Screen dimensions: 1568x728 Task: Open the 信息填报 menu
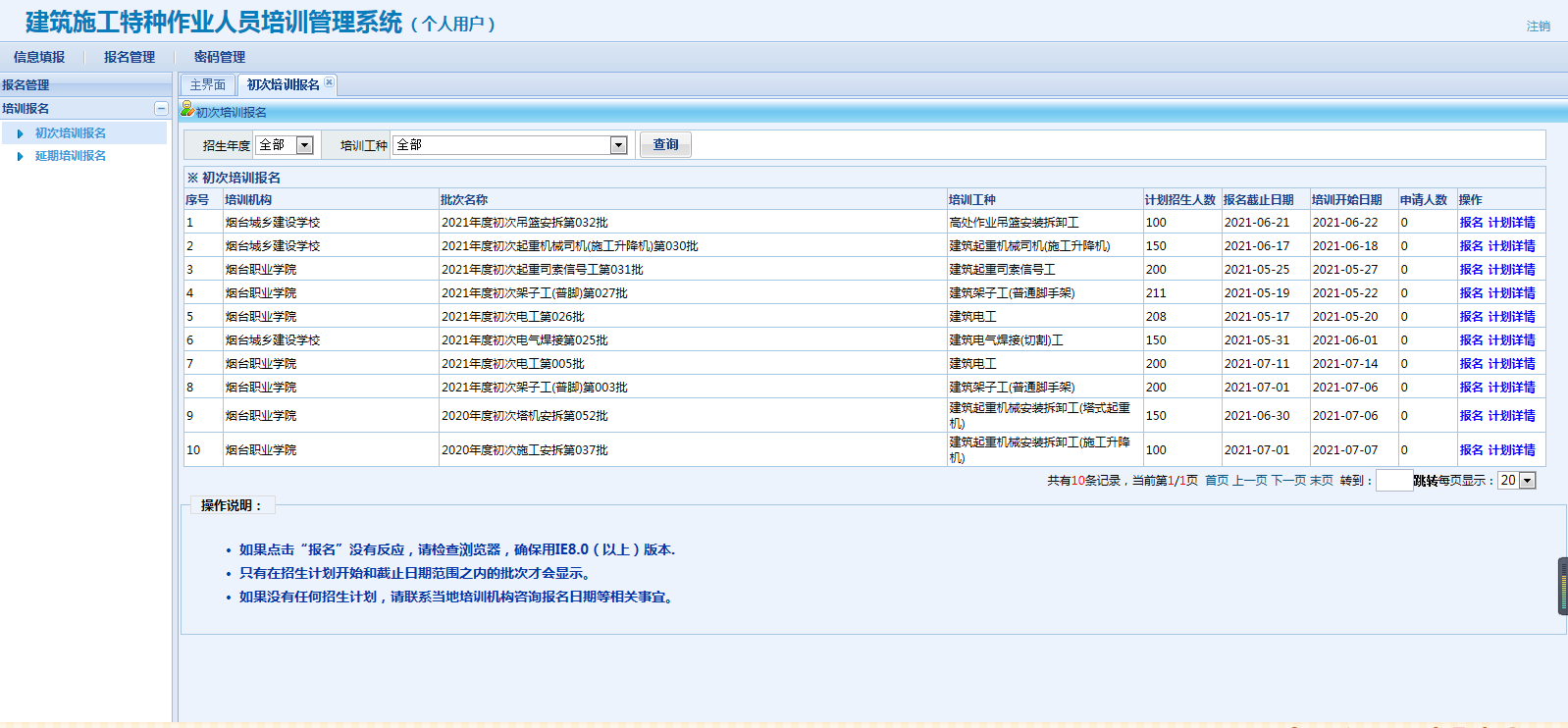click(39, 57)
